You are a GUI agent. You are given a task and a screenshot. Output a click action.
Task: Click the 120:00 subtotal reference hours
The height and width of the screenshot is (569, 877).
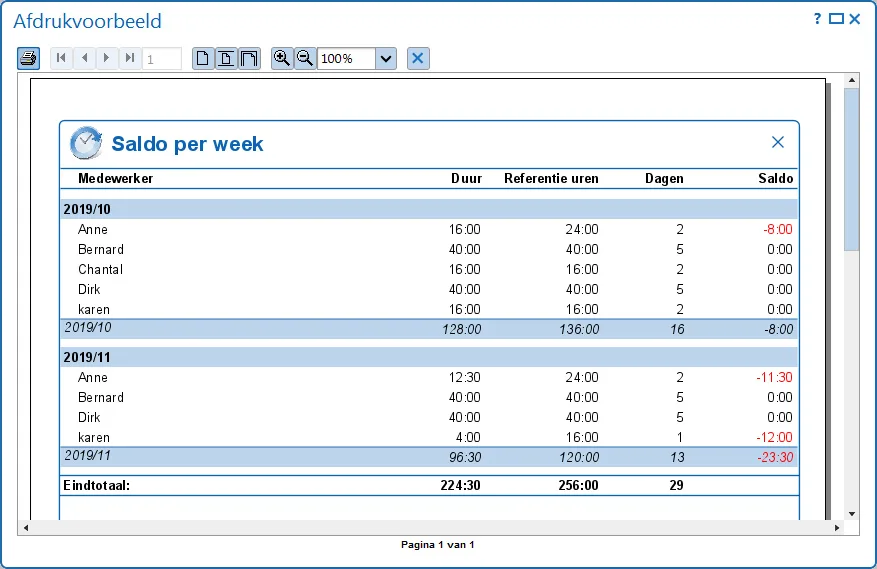pyautogui.click(x=579, y=457)
